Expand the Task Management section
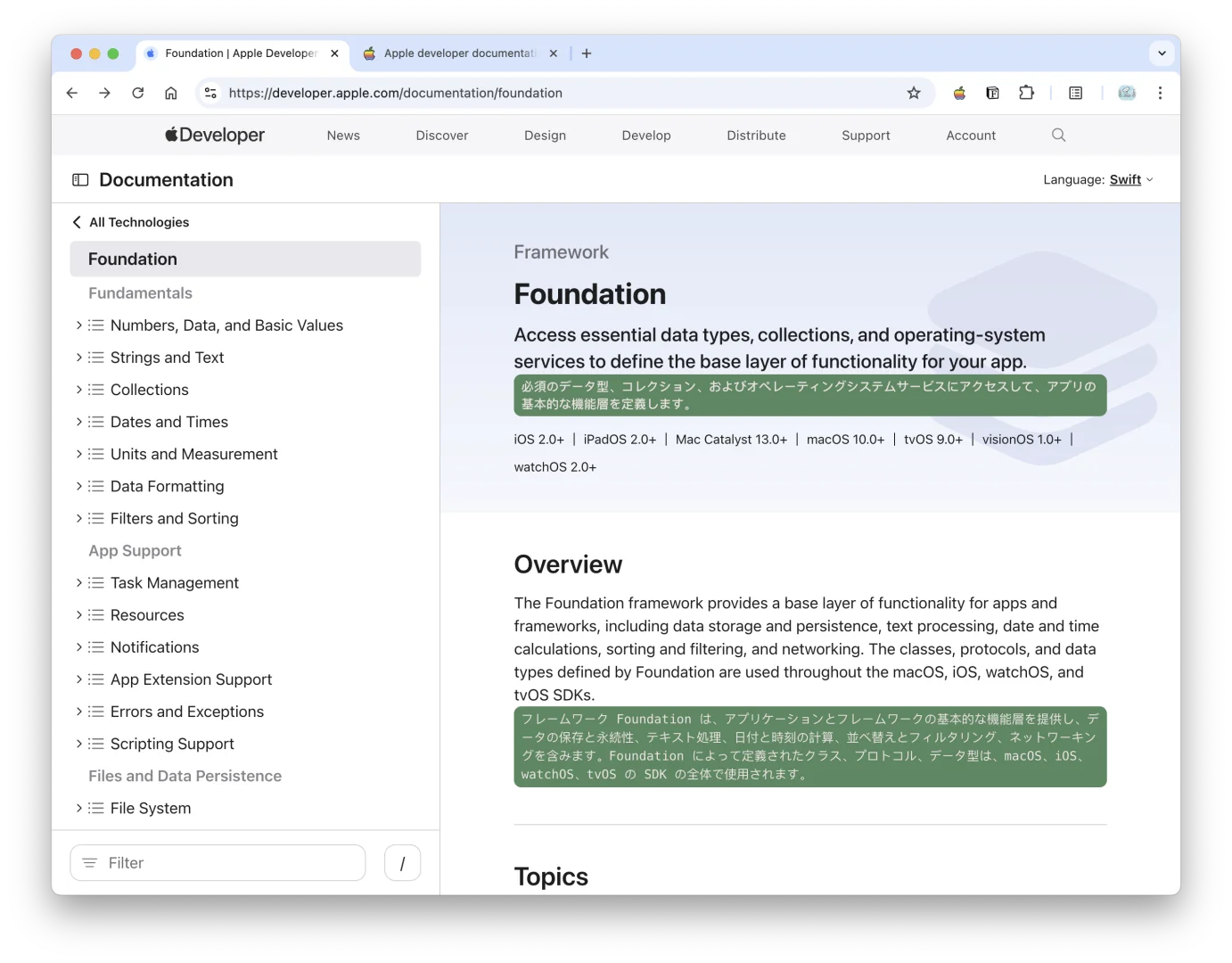This screenshot has height=963, width=1232. coord(78,583)
